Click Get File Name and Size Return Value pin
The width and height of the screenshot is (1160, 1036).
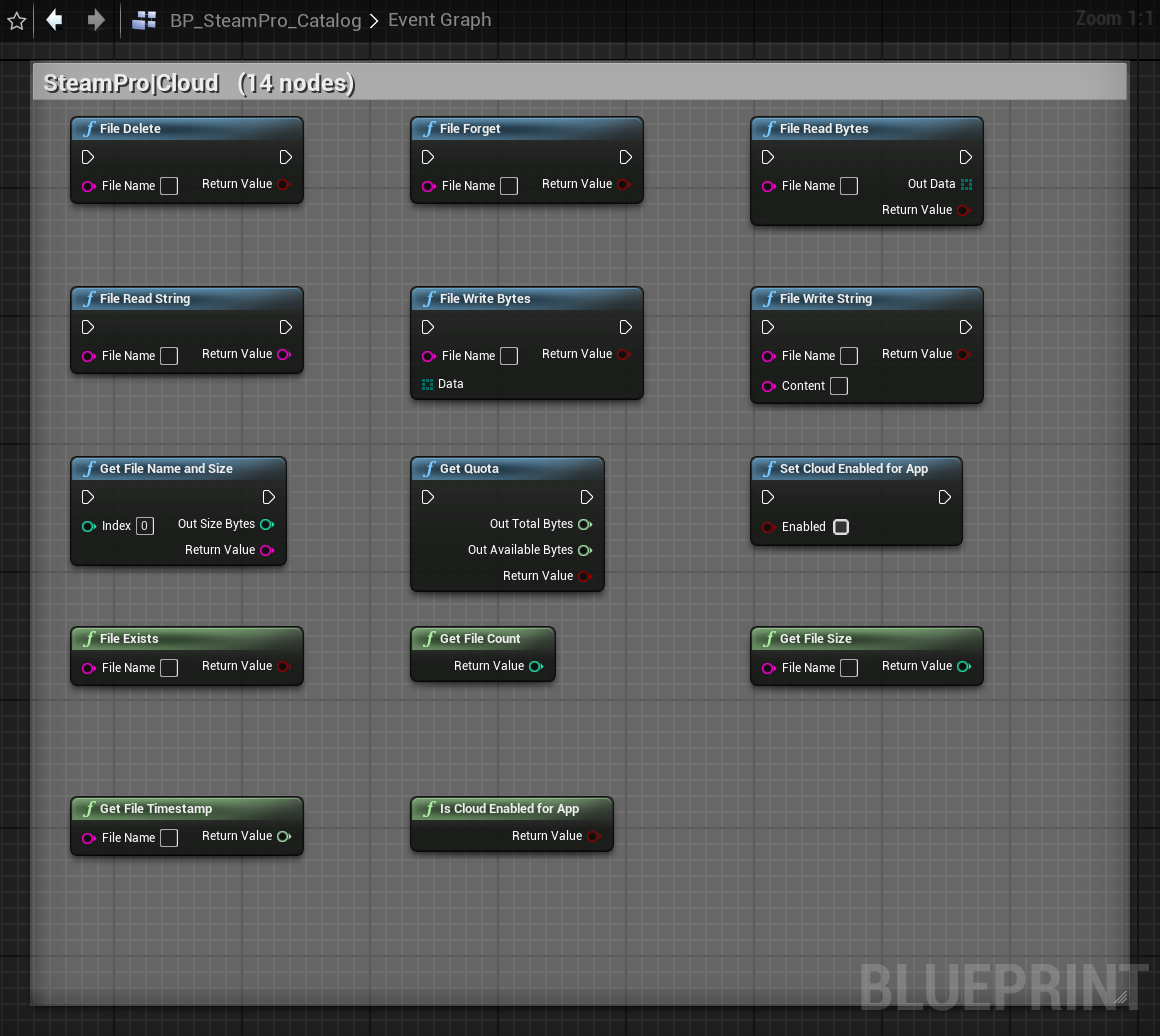pos(267,550)
